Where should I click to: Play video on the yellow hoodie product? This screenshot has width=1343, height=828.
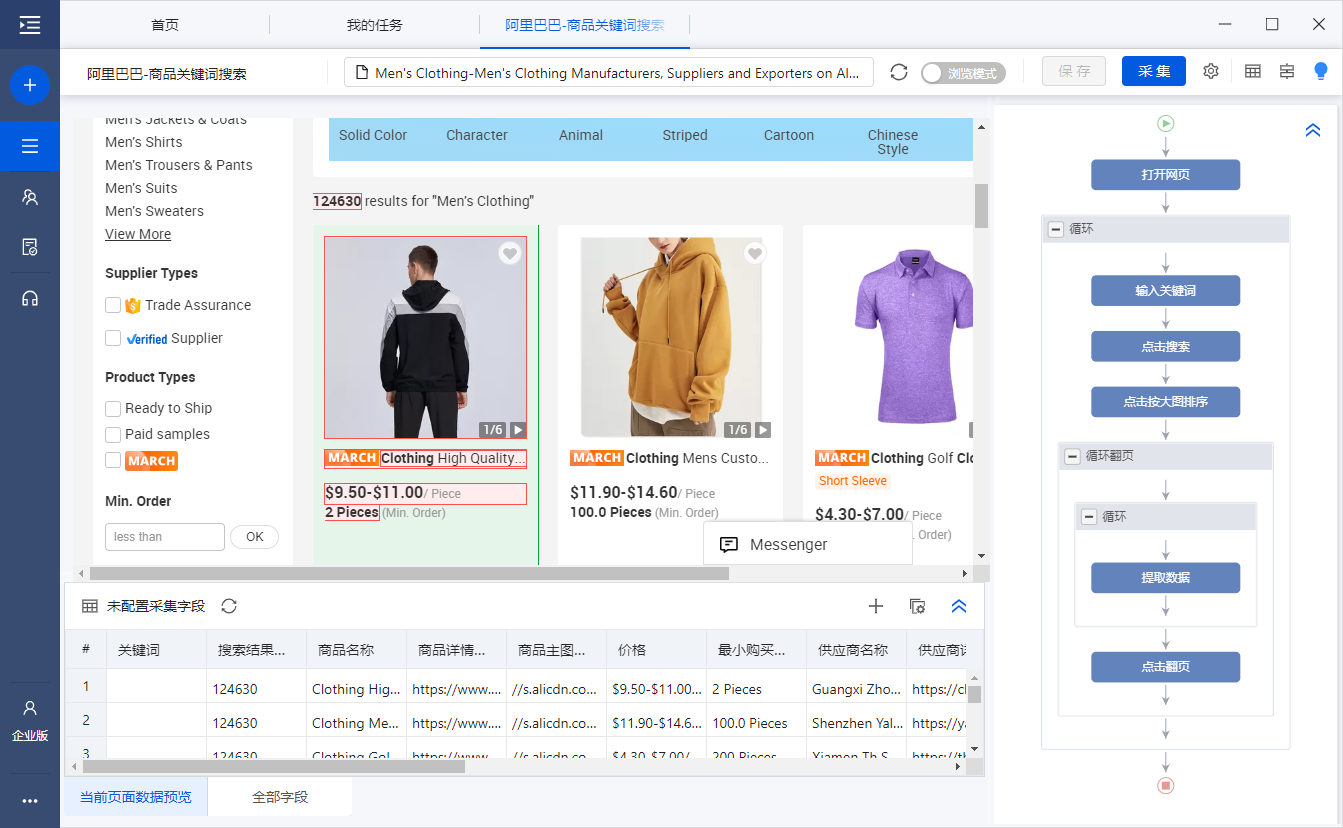[x=762, y=430]
